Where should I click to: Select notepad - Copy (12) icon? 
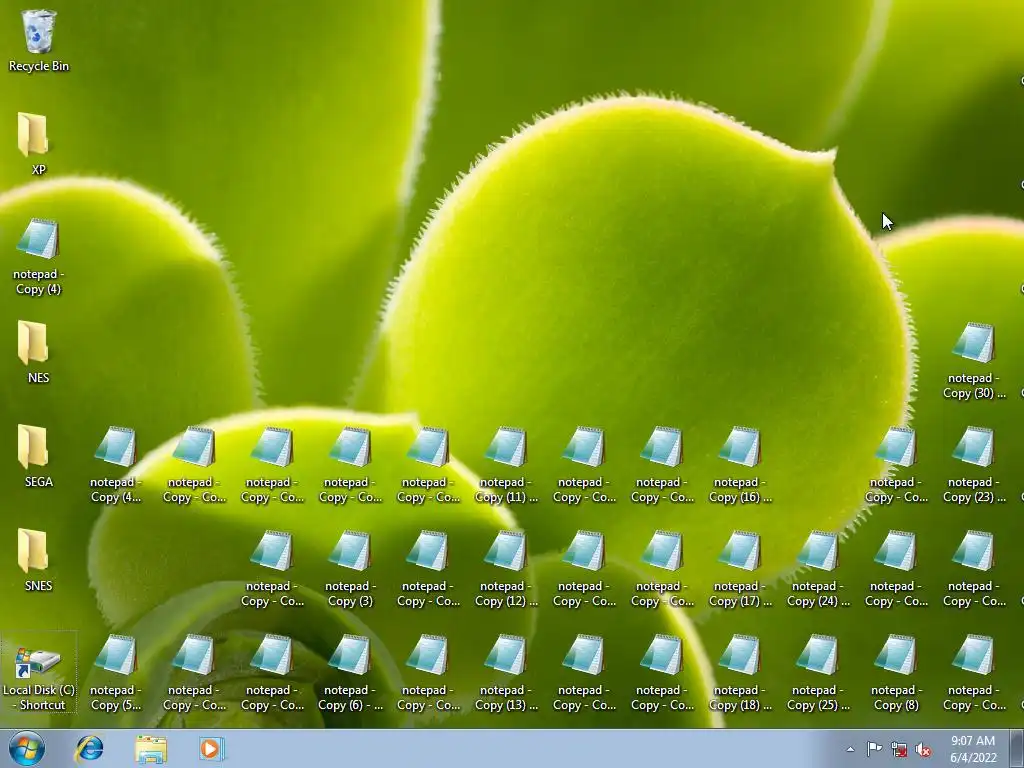[x=506, y=568]
